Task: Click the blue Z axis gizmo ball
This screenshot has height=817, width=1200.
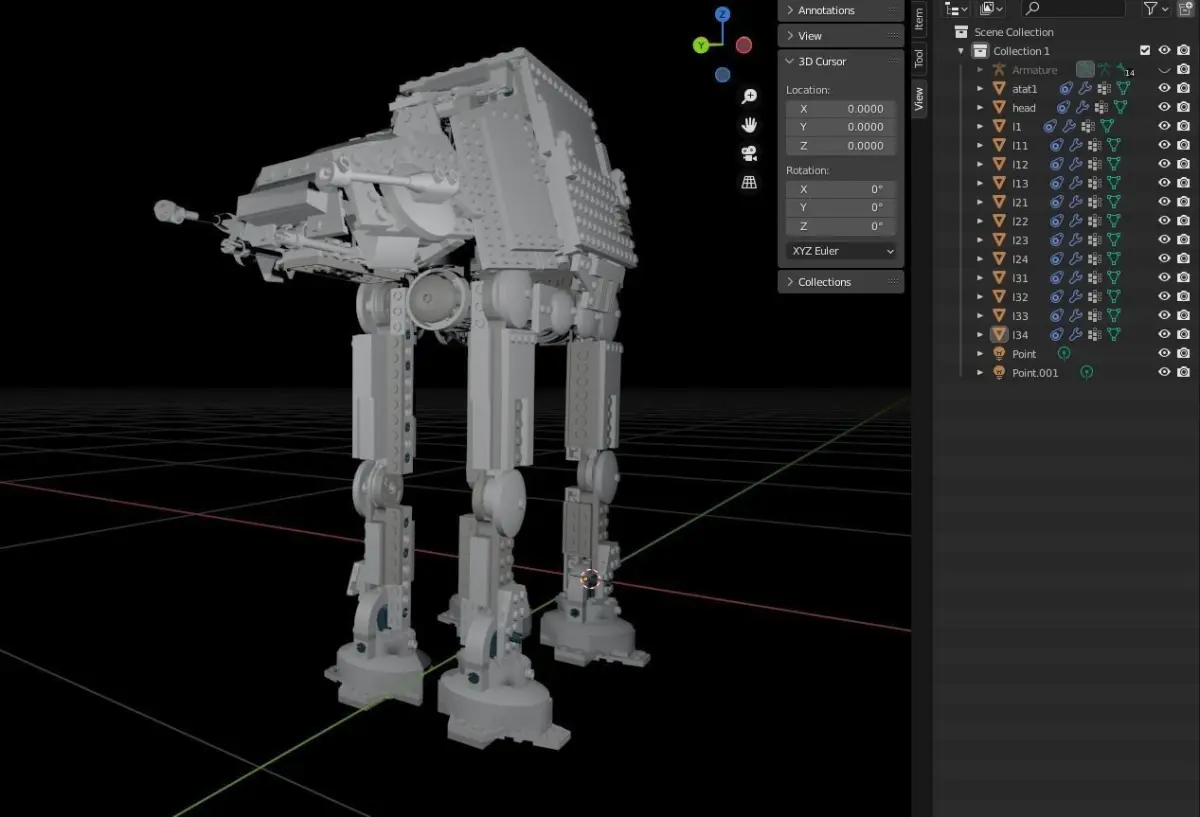Action: pos(723,15)
